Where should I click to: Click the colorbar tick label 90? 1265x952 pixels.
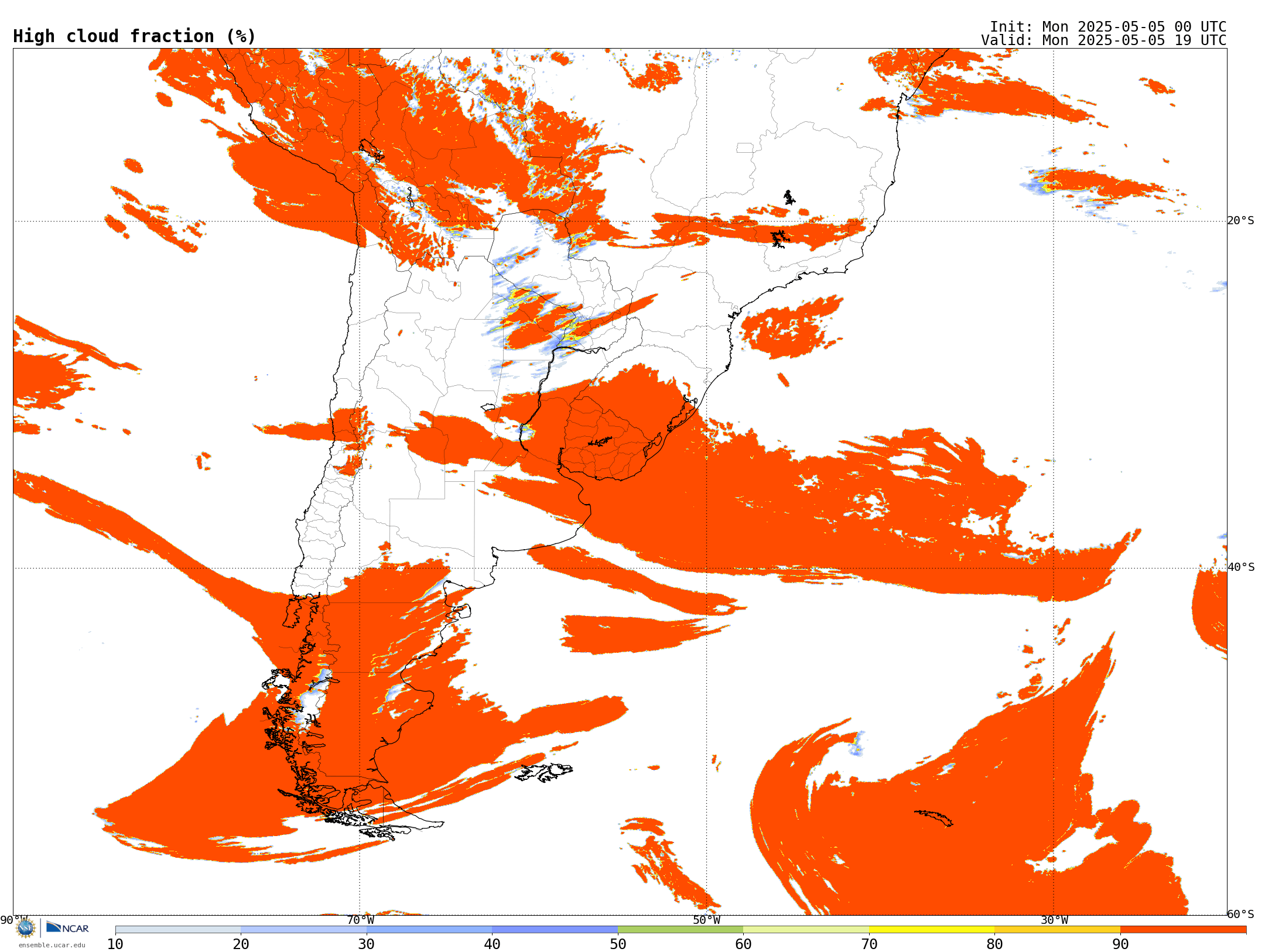(x=1120, y=944)
